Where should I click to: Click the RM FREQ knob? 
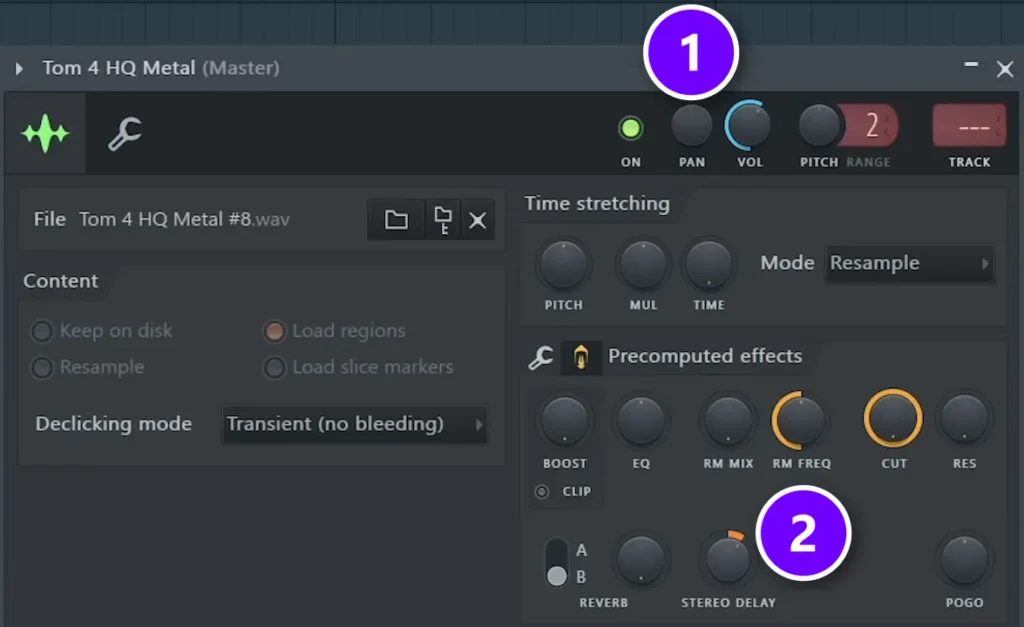click(x=800, y=420)
